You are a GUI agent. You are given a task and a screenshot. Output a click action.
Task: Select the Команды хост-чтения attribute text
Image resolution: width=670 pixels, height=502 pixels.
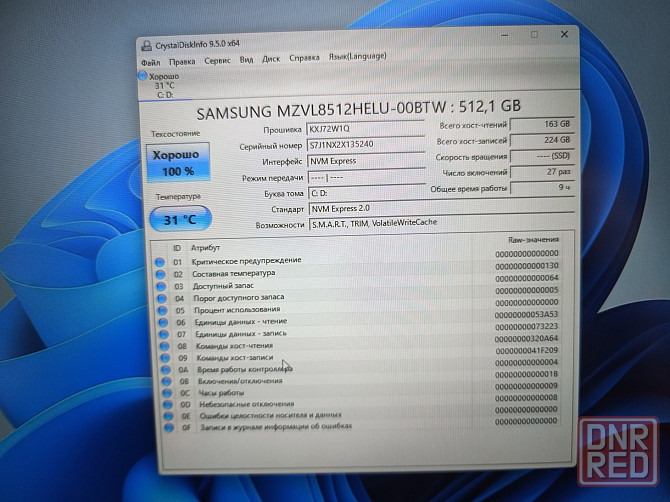point(234,346)
